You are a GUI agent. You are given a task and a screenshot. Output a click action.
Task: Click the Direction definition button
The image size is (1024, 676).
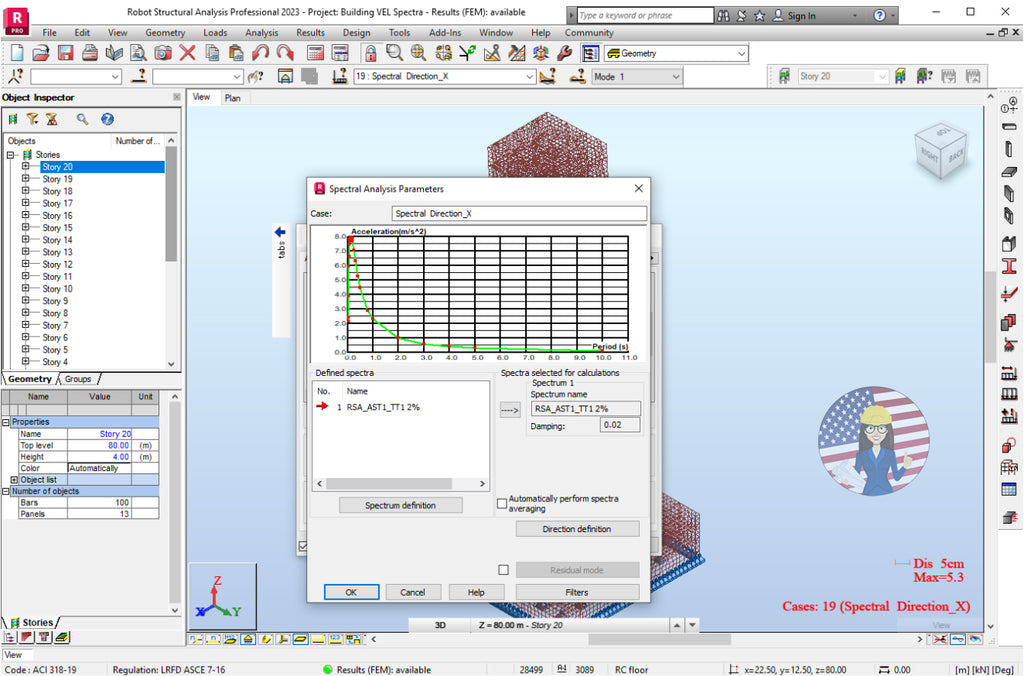tap(577, 528)
